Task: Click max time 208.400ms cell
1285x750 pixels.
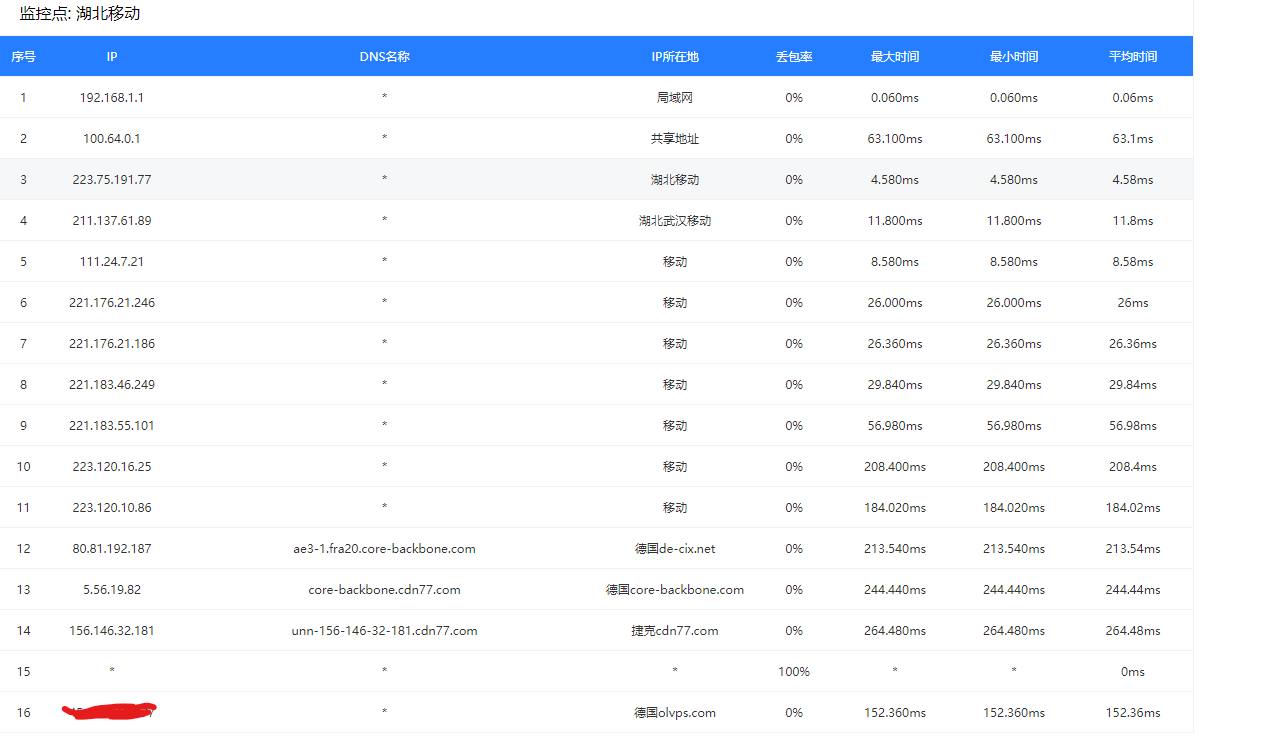Action: click(895, 467)
